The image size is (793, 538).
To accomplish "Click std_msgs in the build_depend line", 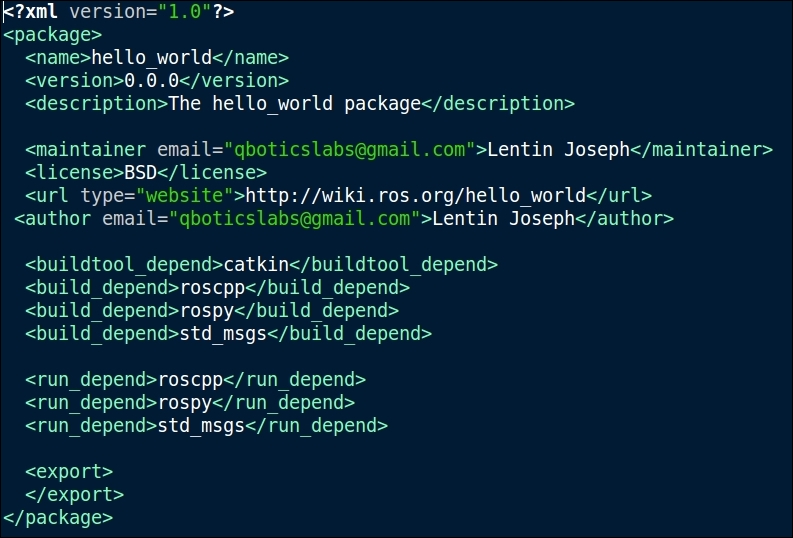I will [x=223, y=334].
